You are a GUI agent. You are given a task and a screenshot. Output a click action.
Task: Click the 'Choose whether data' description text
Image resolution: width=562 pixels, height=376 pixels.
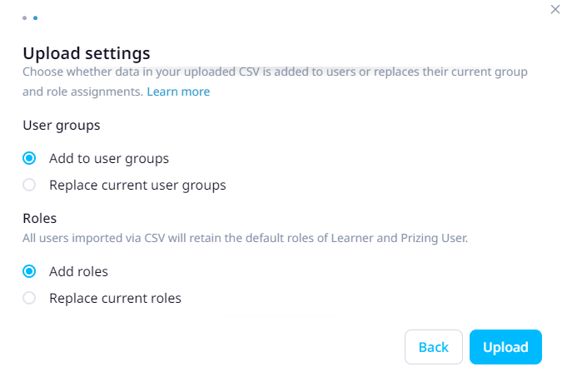tap(275, 82)
